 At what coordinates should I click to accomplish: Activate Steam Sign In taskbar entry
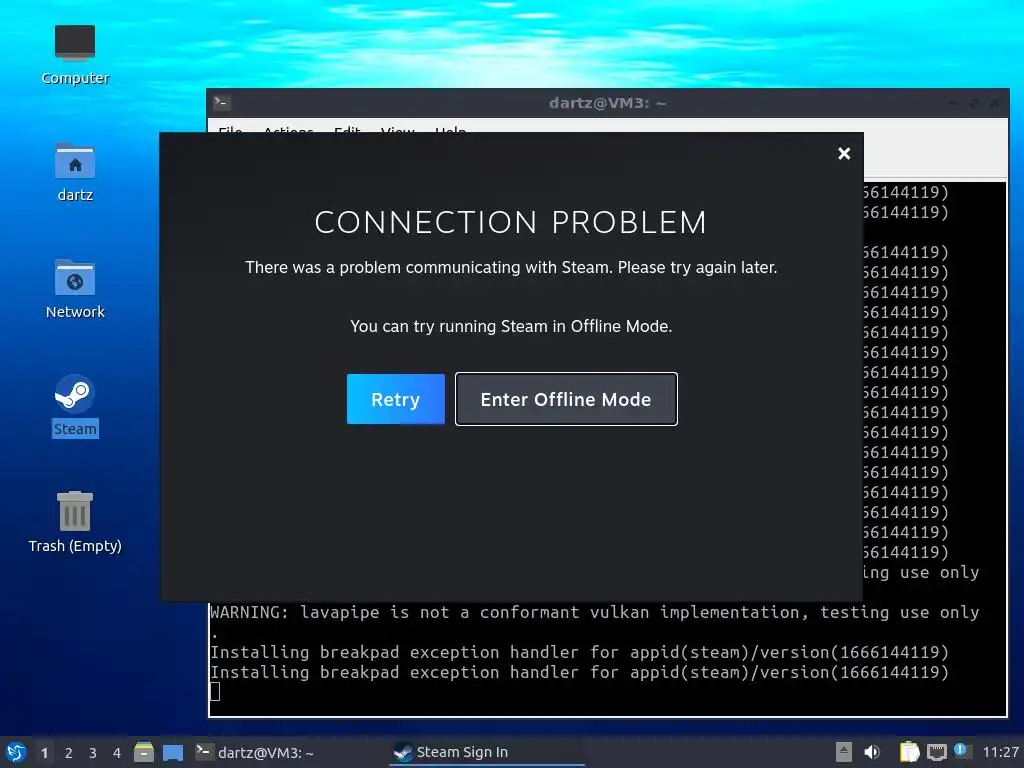pyautogui.click(x=487, y=752)
